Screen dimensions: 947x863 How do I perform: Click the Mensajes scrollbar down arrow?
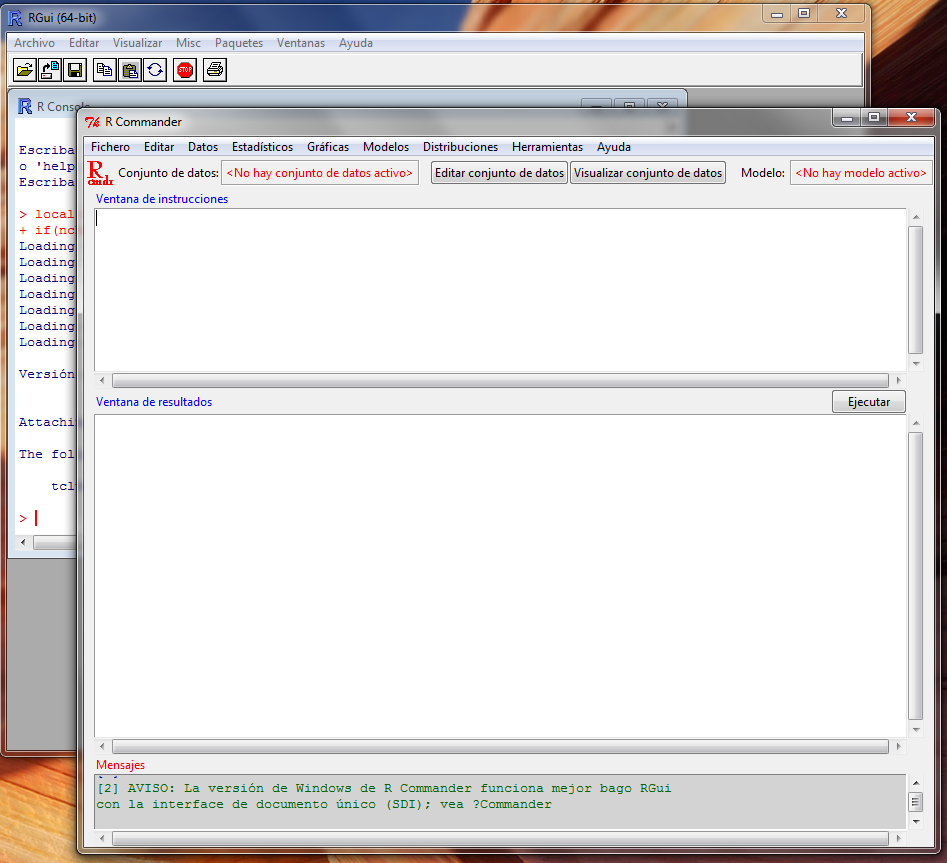coord(915,821)
